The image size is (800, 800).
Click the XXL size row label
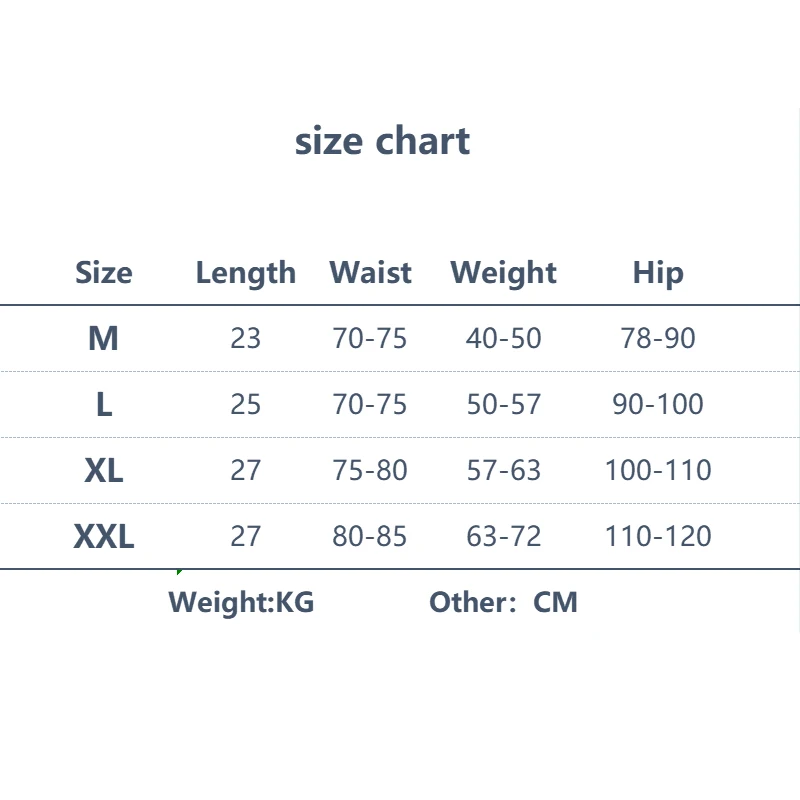(x=104, y=536)
